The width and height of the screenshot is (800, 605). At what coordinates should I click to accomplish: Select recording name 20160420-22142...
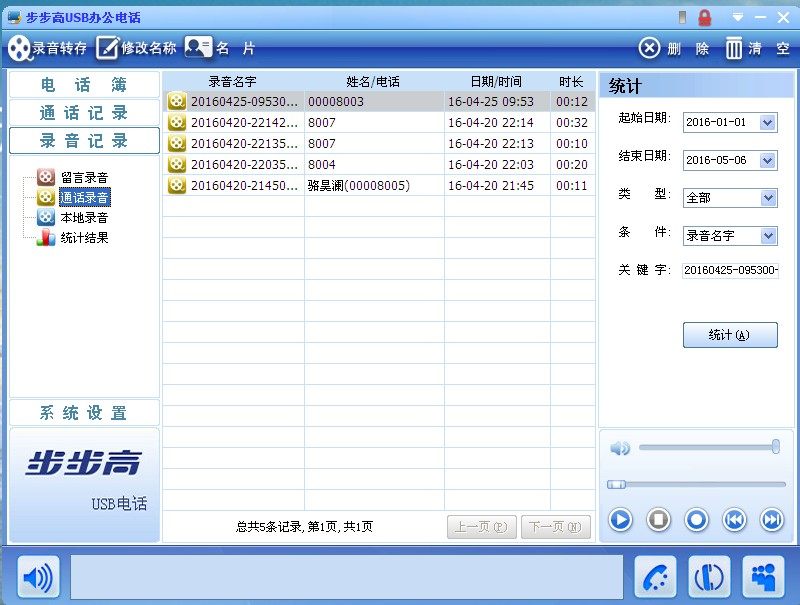(244, 122)
